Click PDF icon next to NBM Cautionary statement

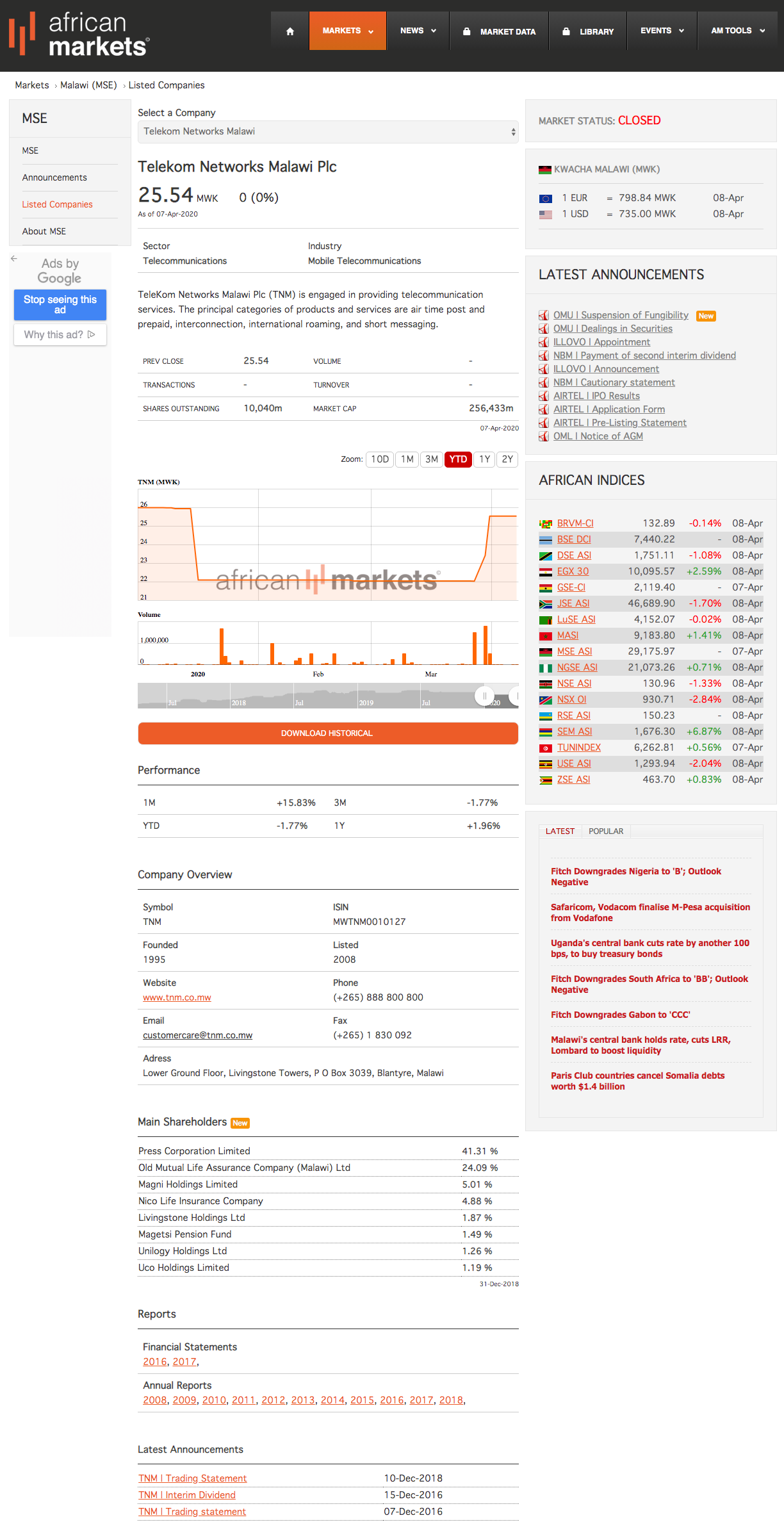pyautogui.click(x=544, y=382)
